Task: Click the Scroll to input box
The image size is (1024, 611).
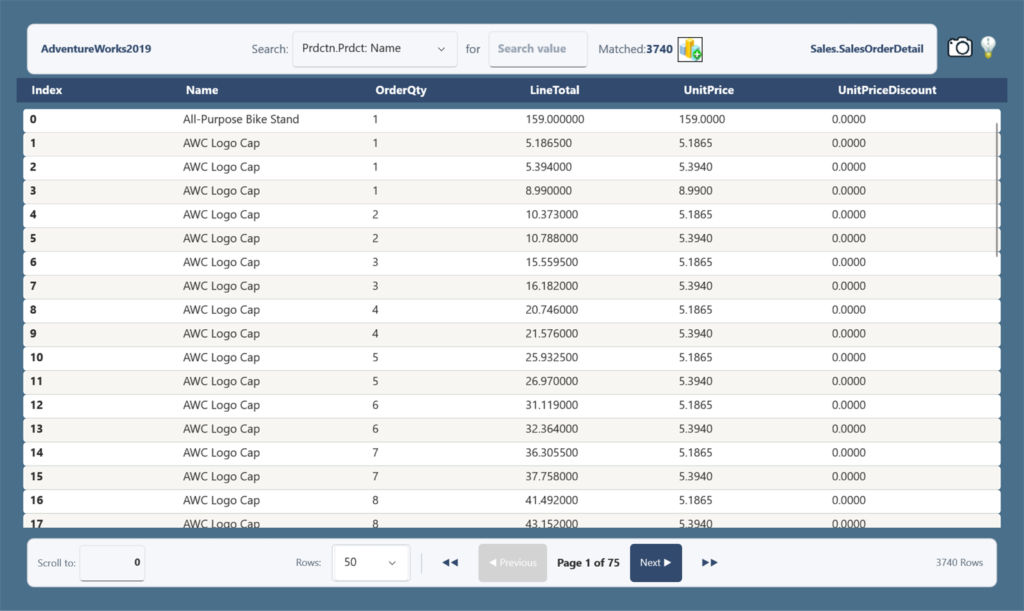Action: tap(112, 563)
